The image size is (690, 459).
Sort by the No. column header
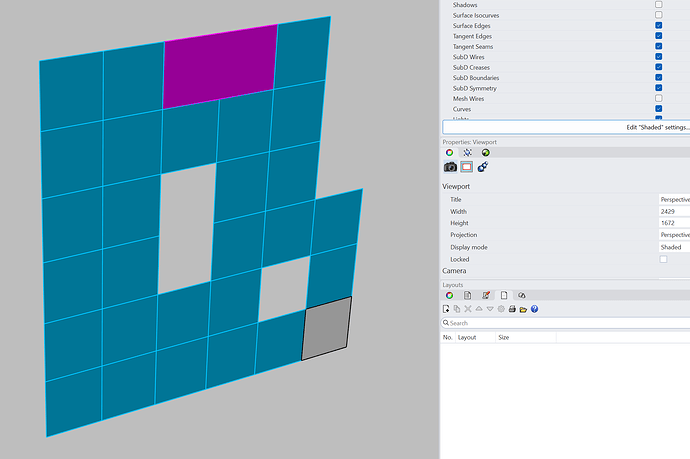(448, 338)
